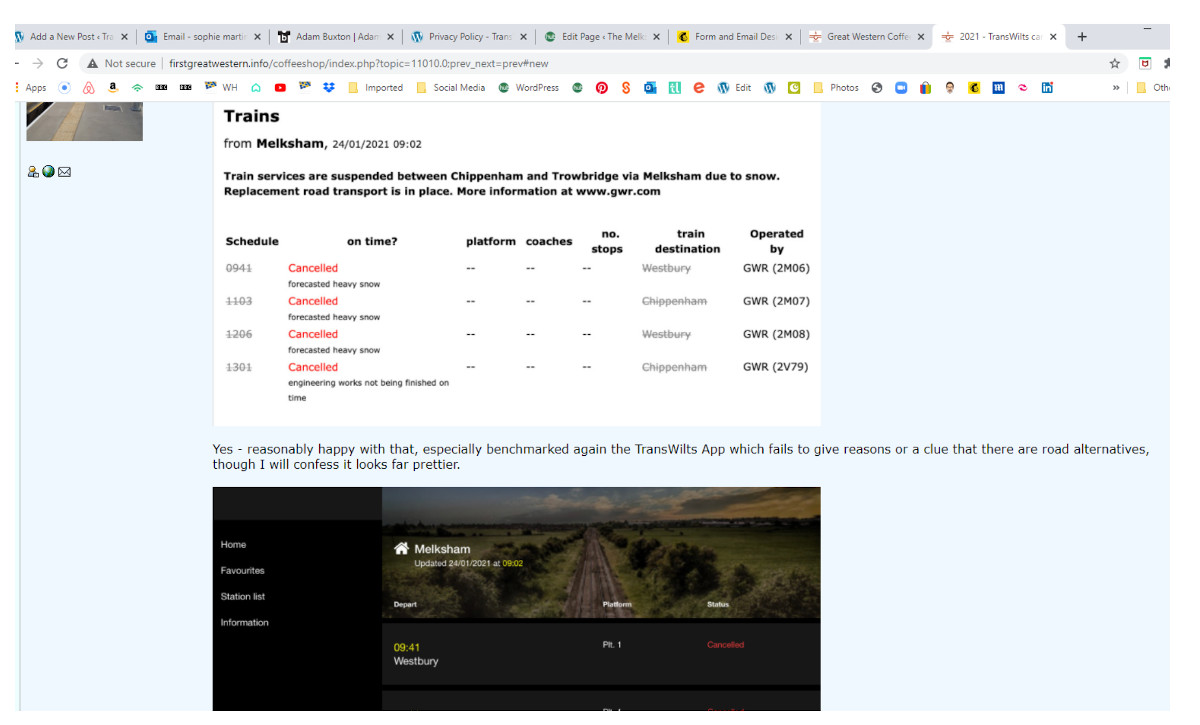The image size is (1200, 725).
Task: Click the envelope email icon under avatar
Action: pos(65,172)
